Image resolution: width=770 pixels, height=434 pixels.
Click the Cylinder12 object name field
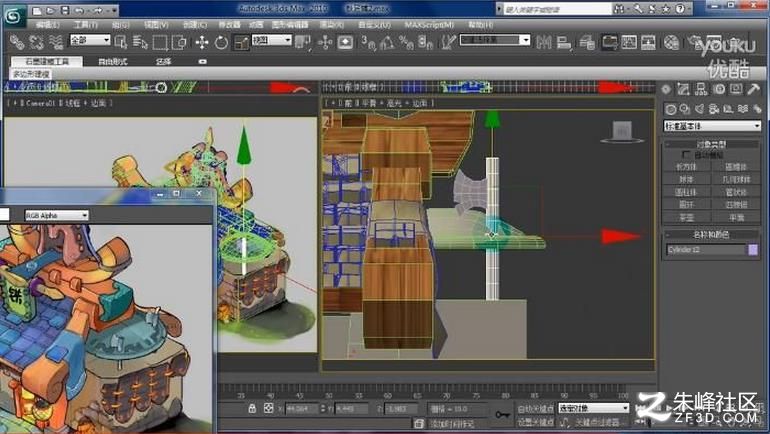click(x=706, y=250)
